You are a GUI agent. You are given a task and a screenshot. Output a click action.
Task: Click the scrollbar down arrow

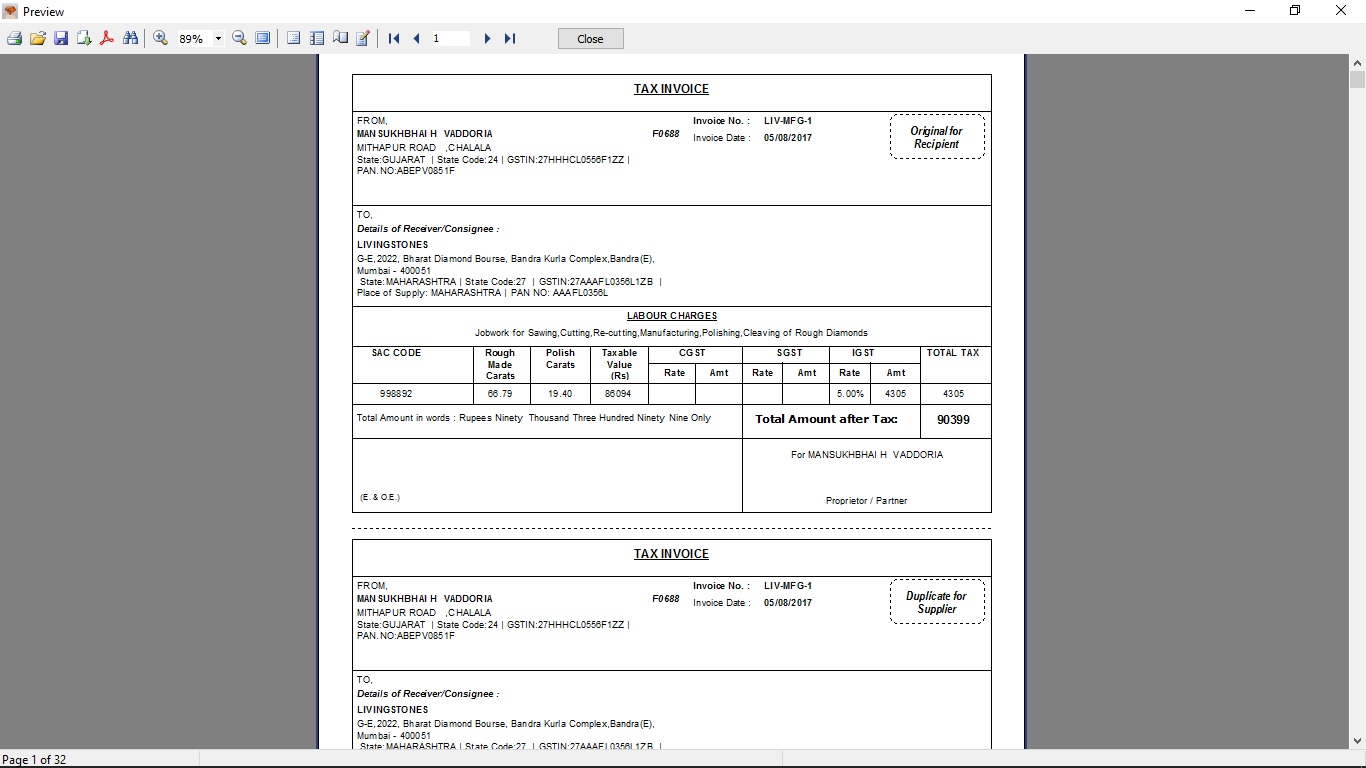click(x=1357, y=741)
